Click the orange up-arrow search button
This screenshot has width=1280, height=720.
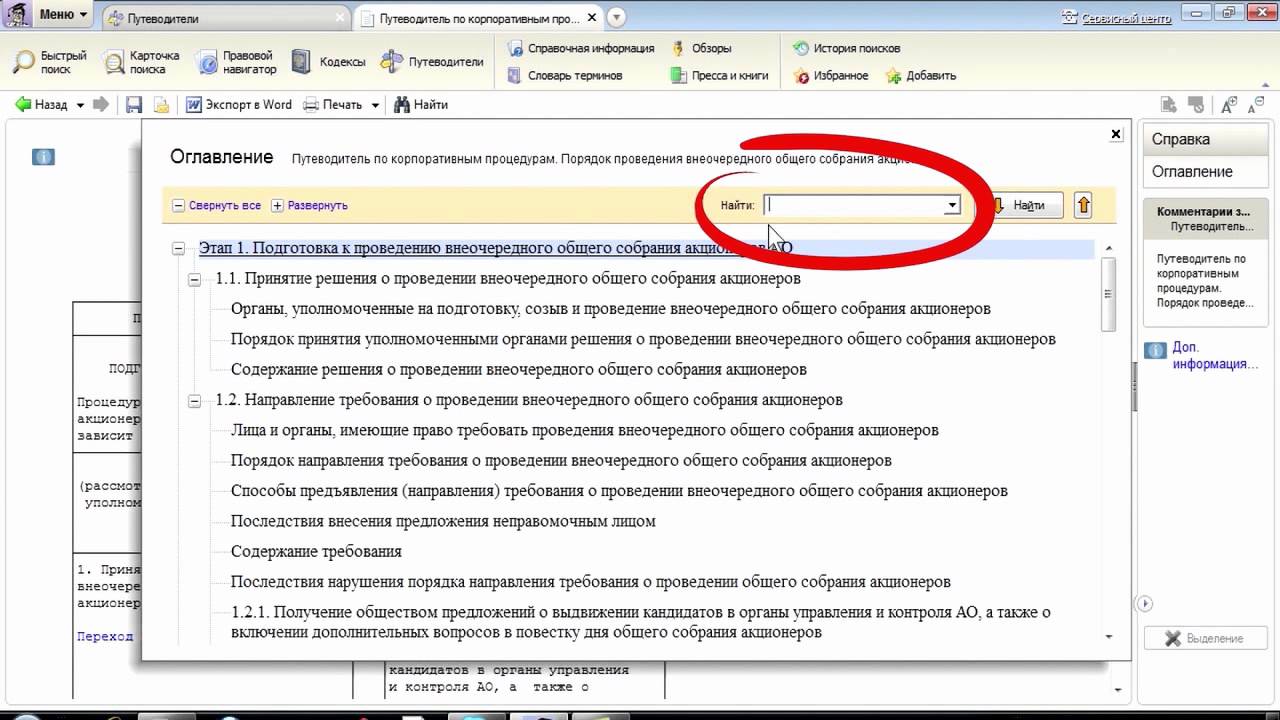pyautogui.click(x=1083, y=205)
